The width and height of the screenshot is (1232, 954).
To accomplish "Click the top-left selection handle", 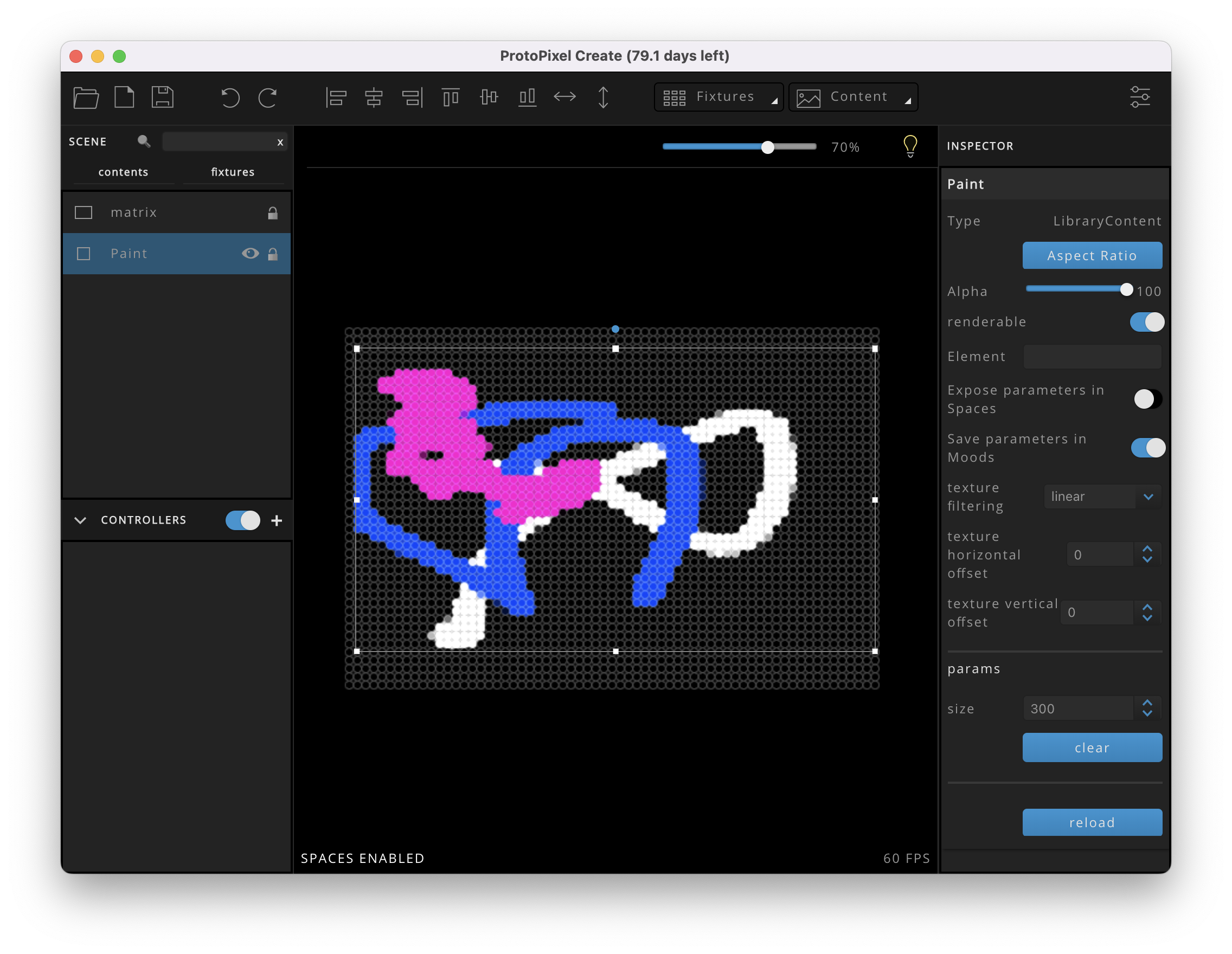I will 356,349.
